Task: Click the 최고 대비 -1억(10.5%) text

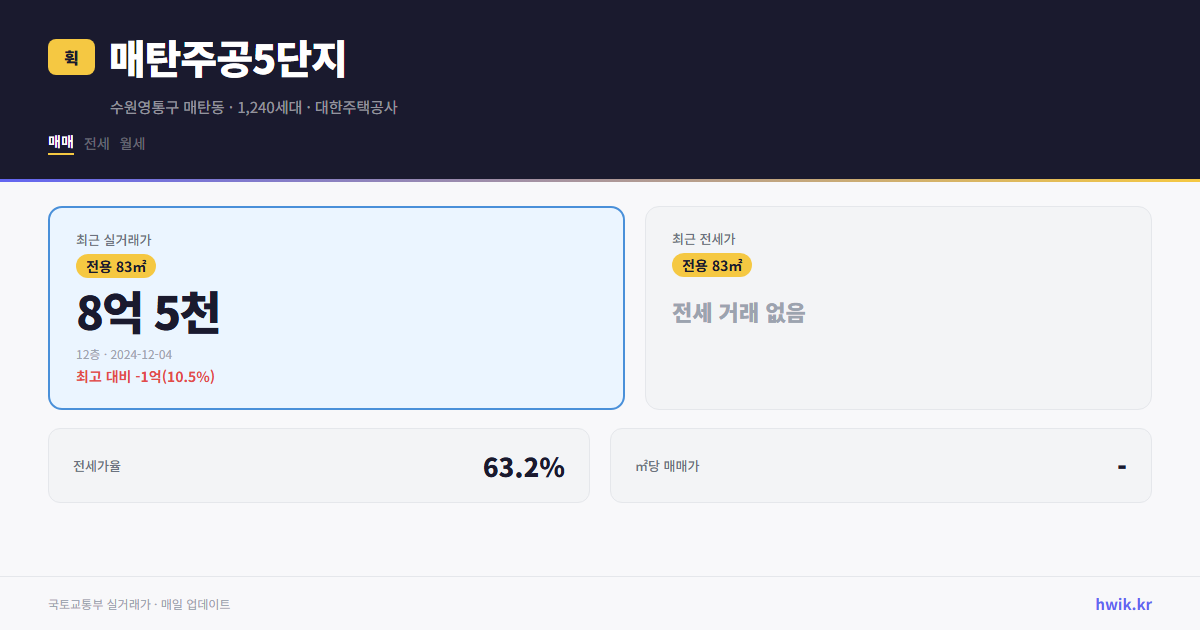Action: point(145,376)
